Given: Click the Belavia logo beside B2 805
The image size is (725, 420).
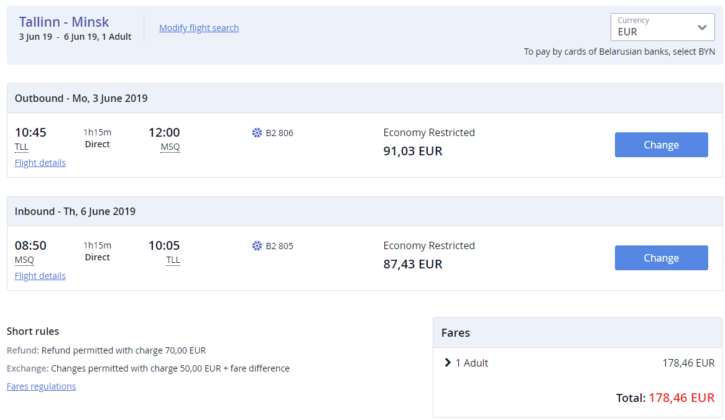Looking at the screenshot, I should coord(257,246).
